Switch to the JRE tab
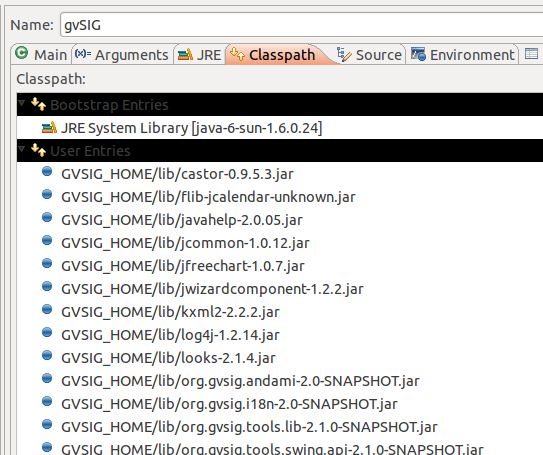Image resolution: width=543 pixels, height=455 pixels. 199,54
